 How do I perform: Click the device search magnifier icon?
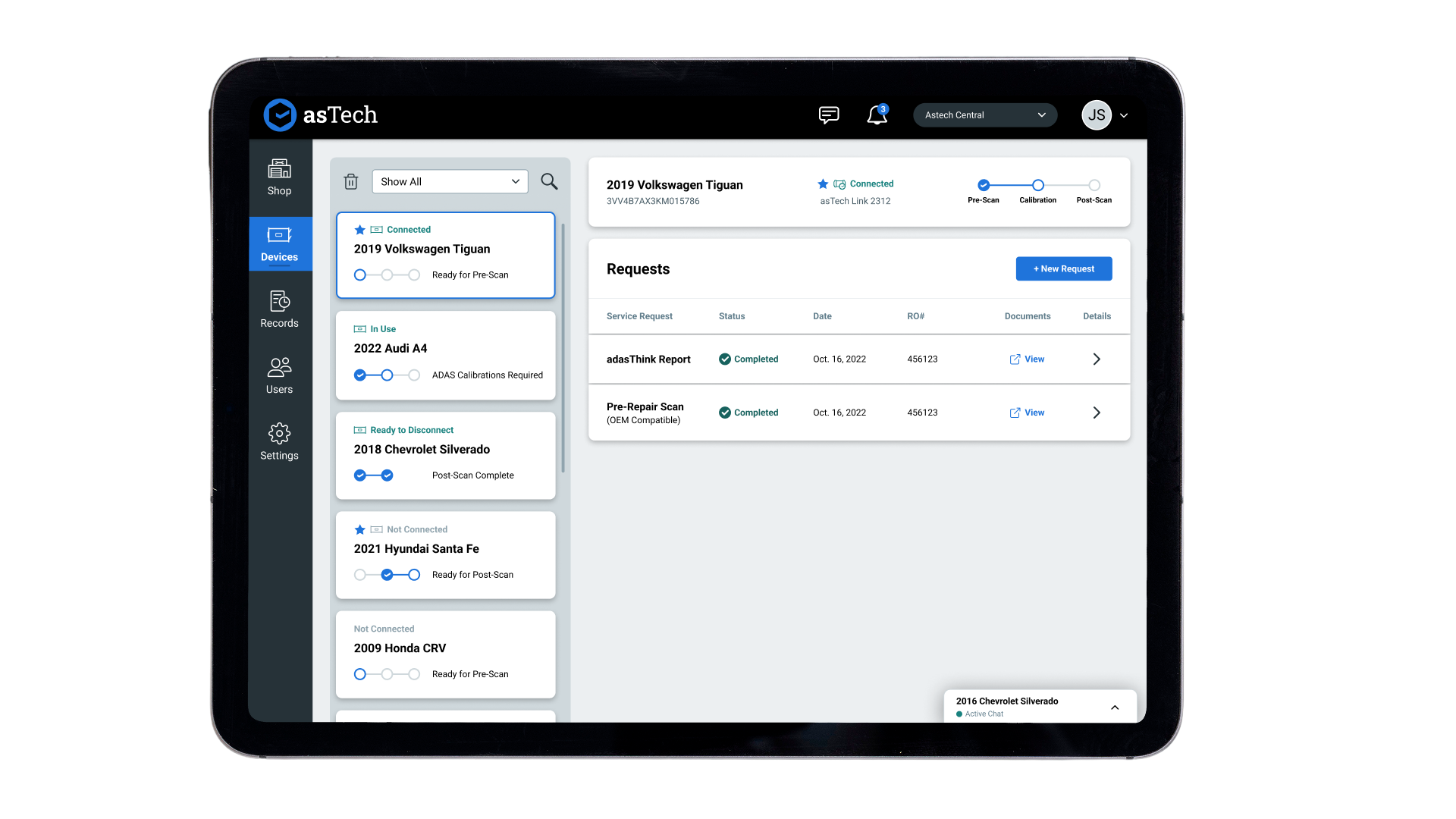549,181
